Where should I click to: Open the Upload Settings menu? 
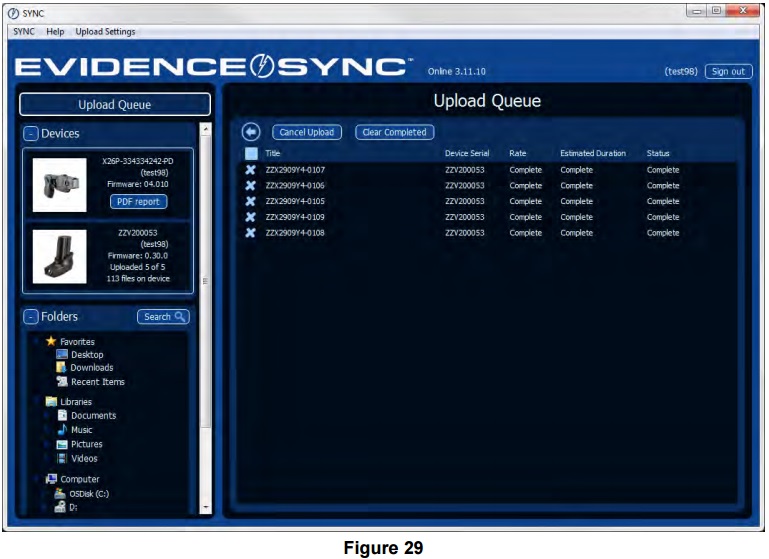[x=105, y=32]
